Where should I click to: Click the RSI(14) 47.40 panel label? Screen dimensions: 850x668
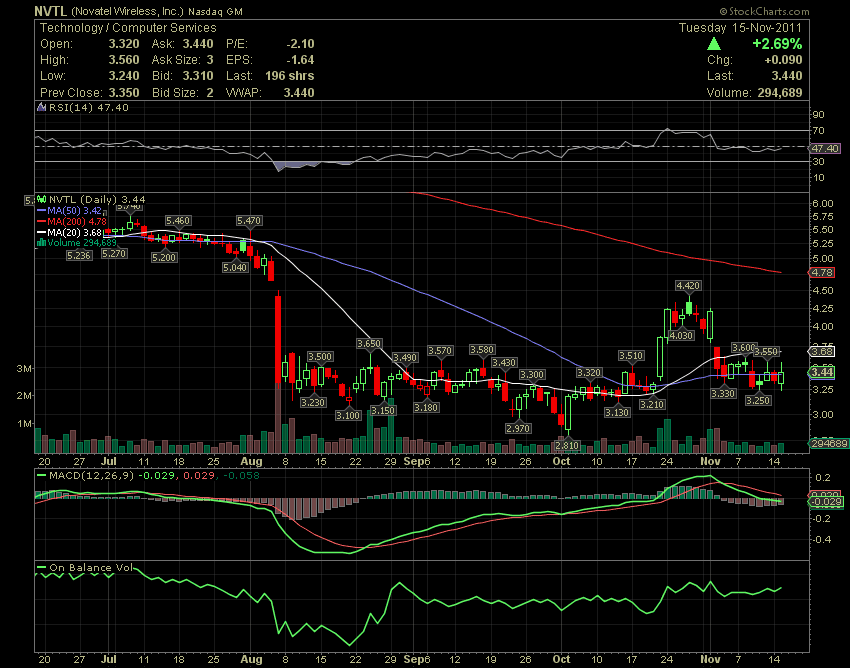(89, 107)
